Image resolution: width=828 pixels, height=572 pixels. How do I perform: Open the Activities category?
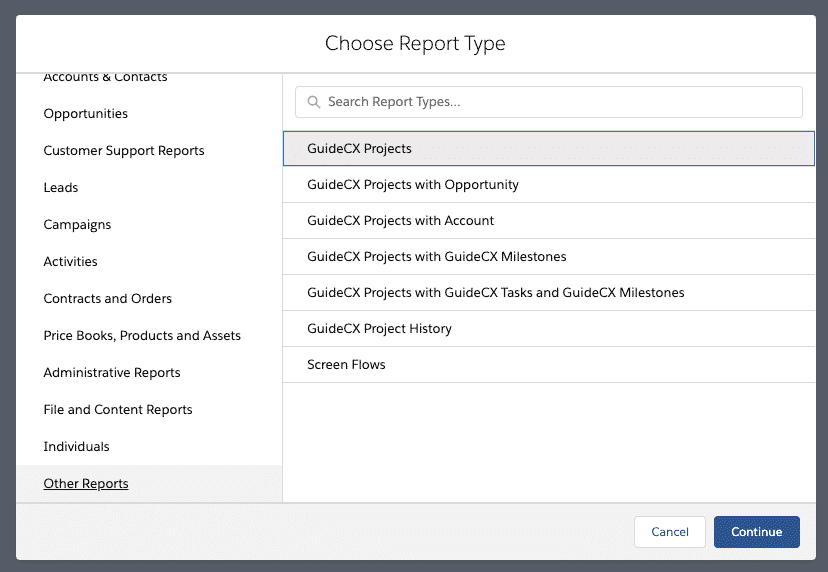coord(70,261)
